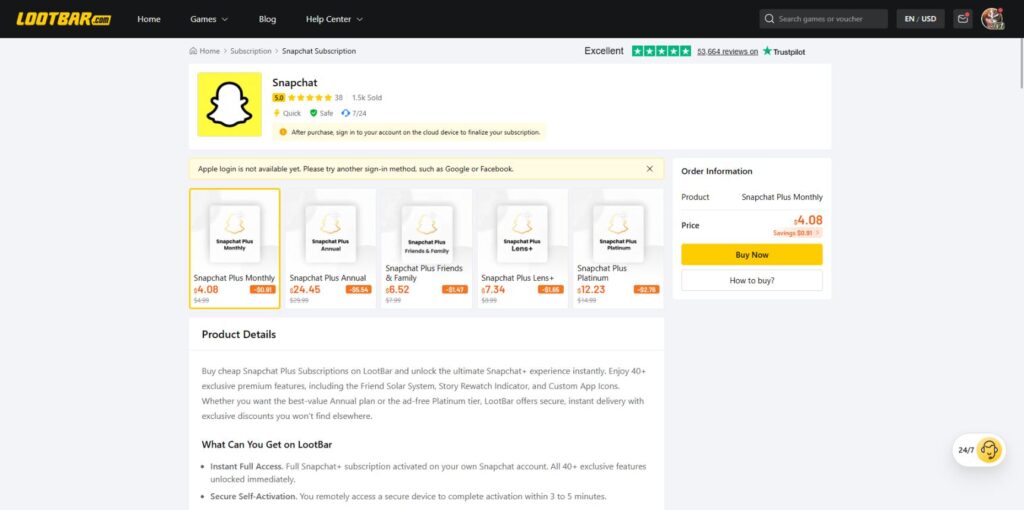Click the -$0.91 discount badge on Monthly
1024x510 pixels.
pos(263,289)
